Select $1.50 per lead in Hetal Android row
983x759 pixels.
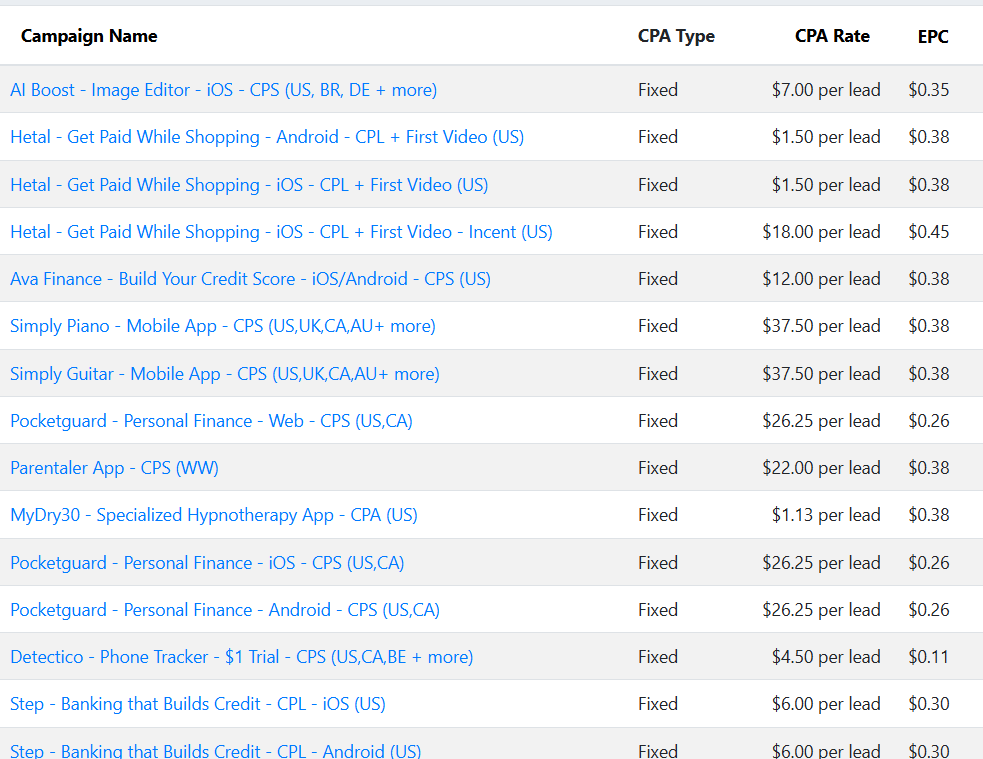826,137
